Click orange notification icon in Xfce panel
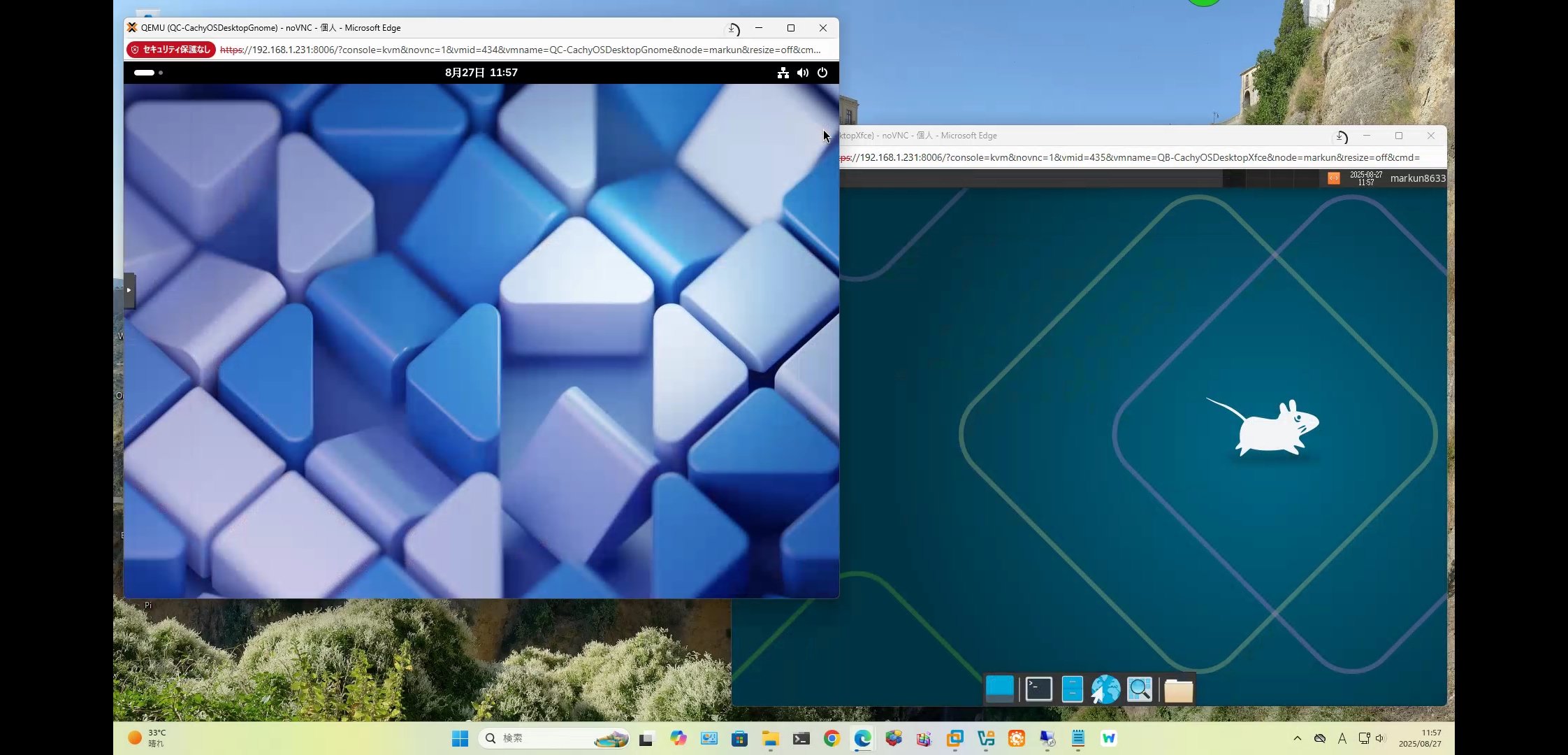1568x755 pixels. (x=1333, y=178)
